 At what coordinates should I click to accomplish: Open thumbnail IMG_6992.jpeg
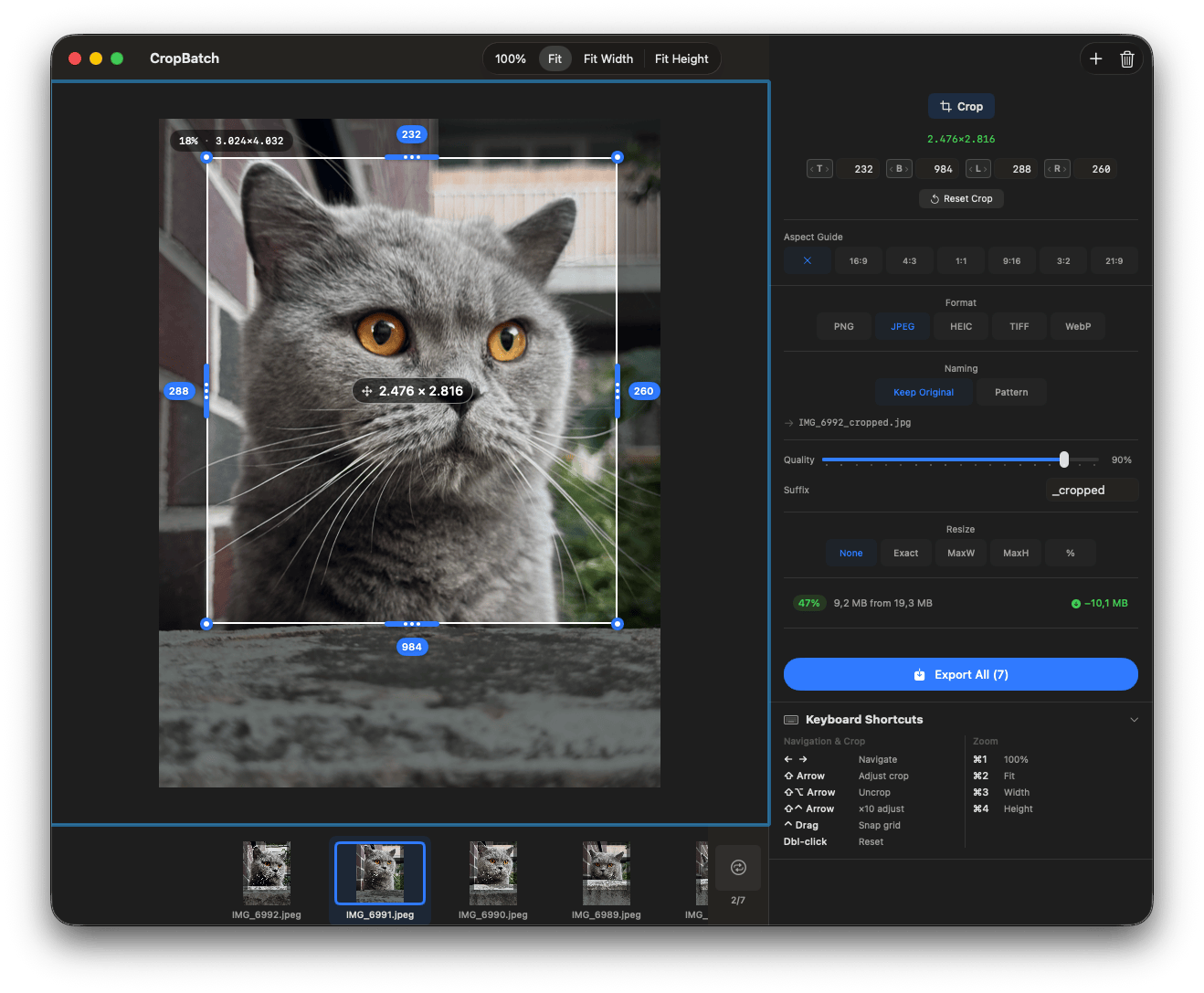267,873
